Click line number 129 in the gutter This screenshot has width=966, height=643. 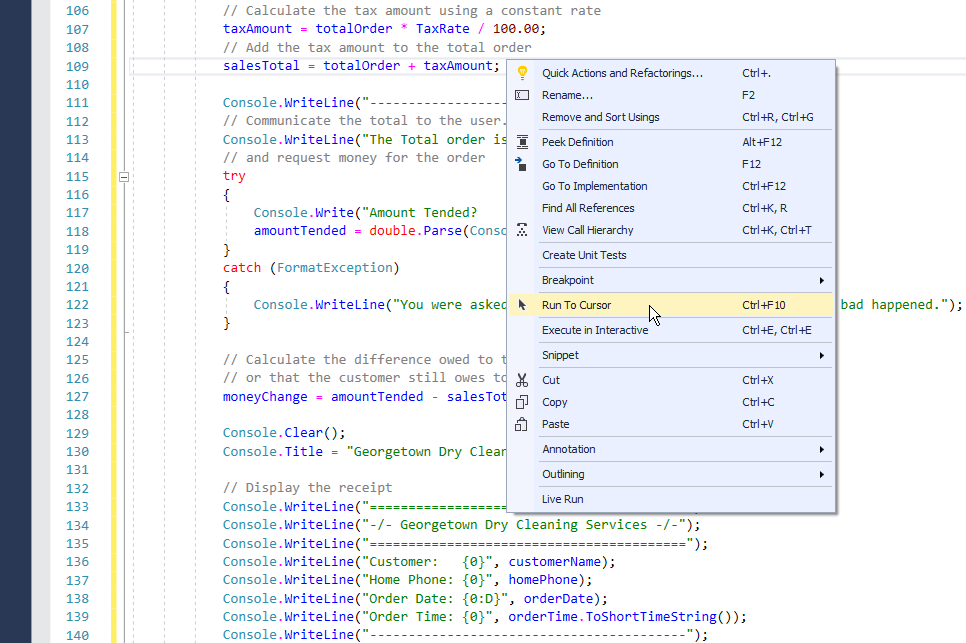click(78, 434)
